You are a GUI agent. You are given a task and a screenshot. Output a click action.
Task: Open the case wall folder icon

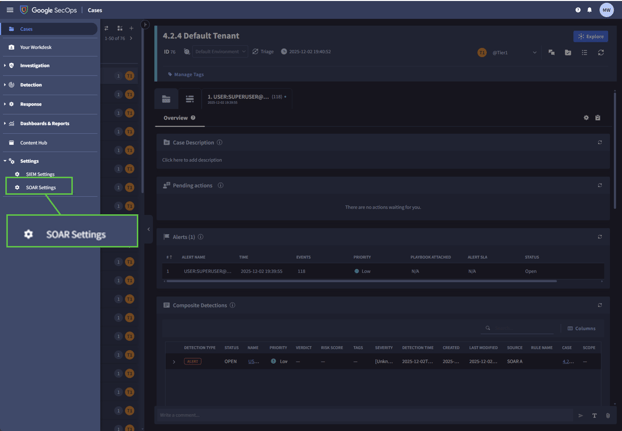167,99
